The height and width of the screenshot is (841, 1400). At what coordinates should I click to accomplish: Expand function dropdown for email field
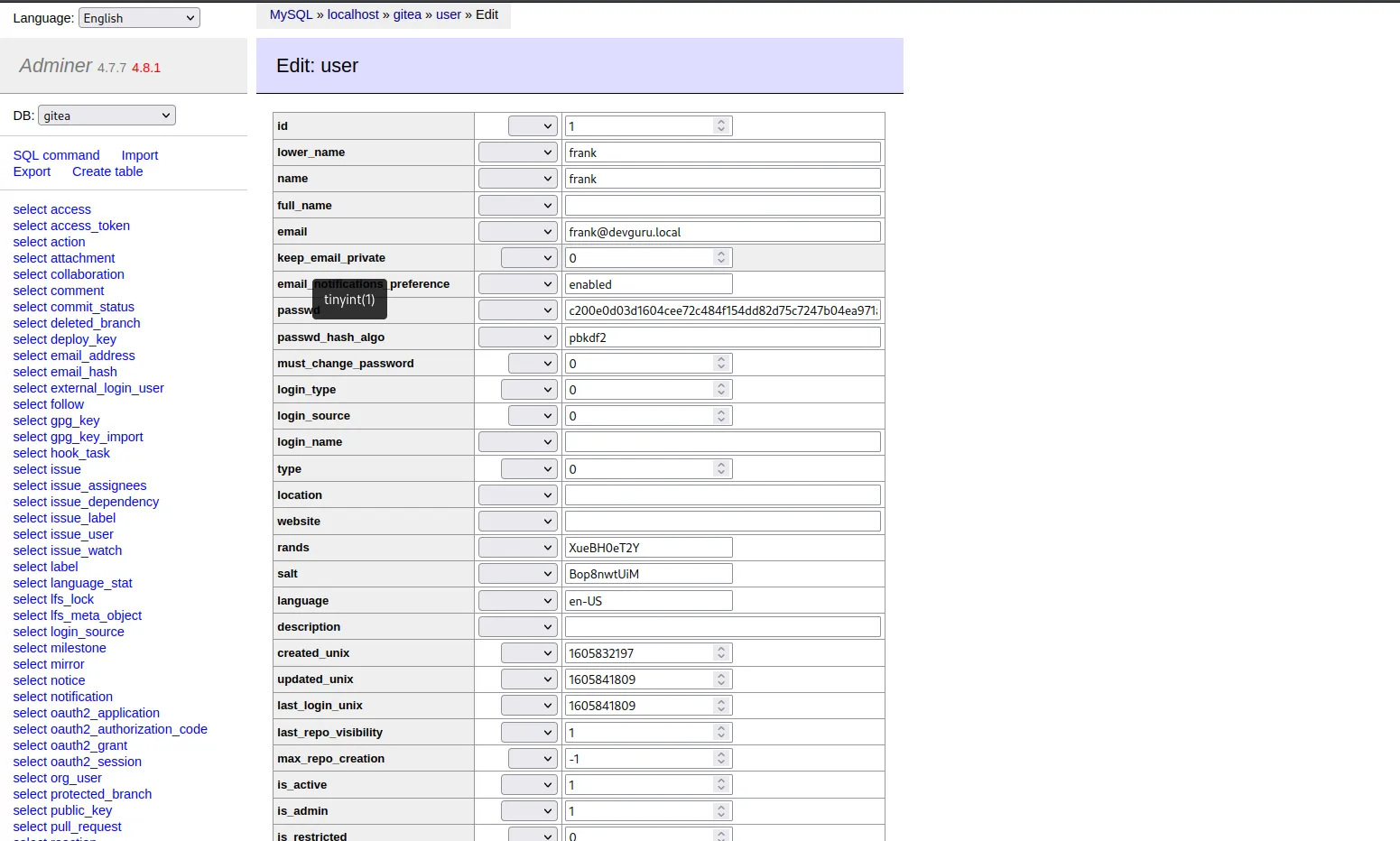517,232
